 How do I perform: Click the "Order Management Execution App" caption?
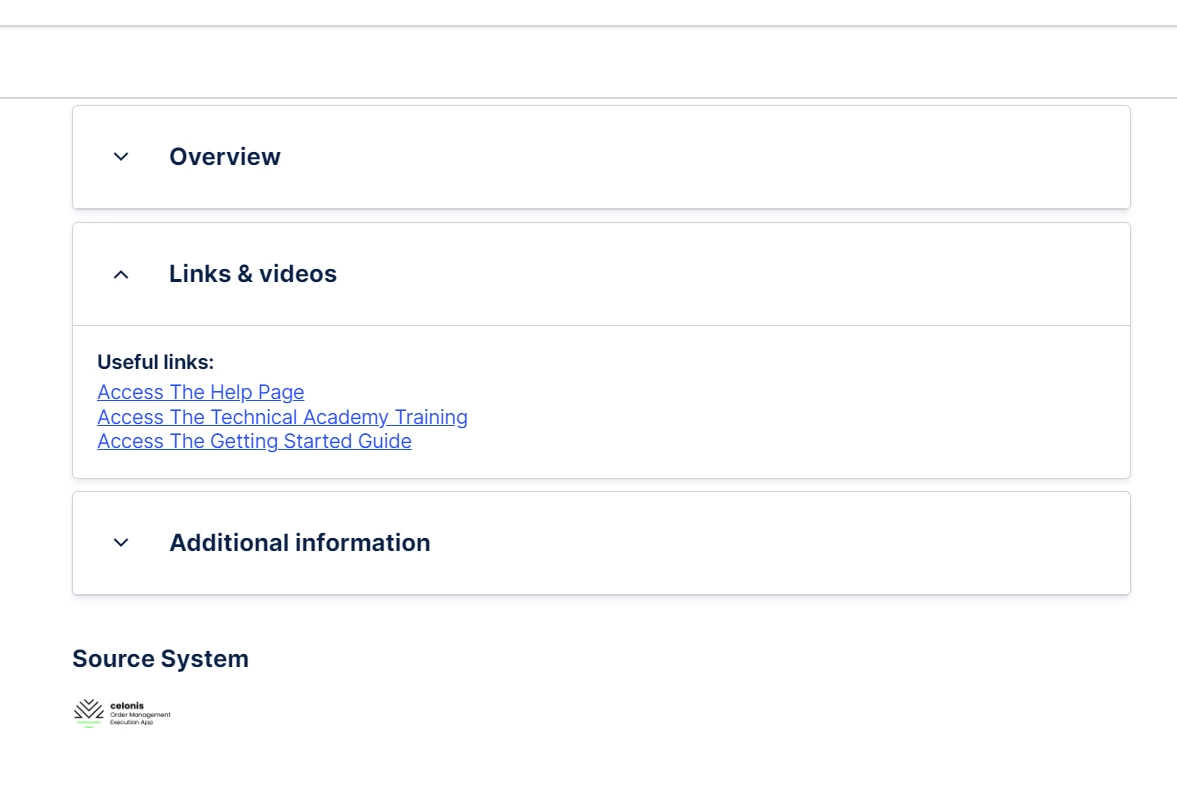140,718
